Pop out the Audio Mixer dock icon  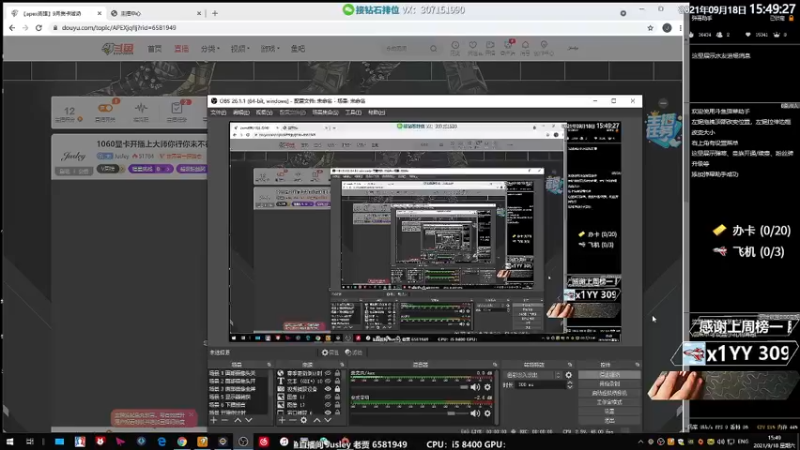pos(494,364)
